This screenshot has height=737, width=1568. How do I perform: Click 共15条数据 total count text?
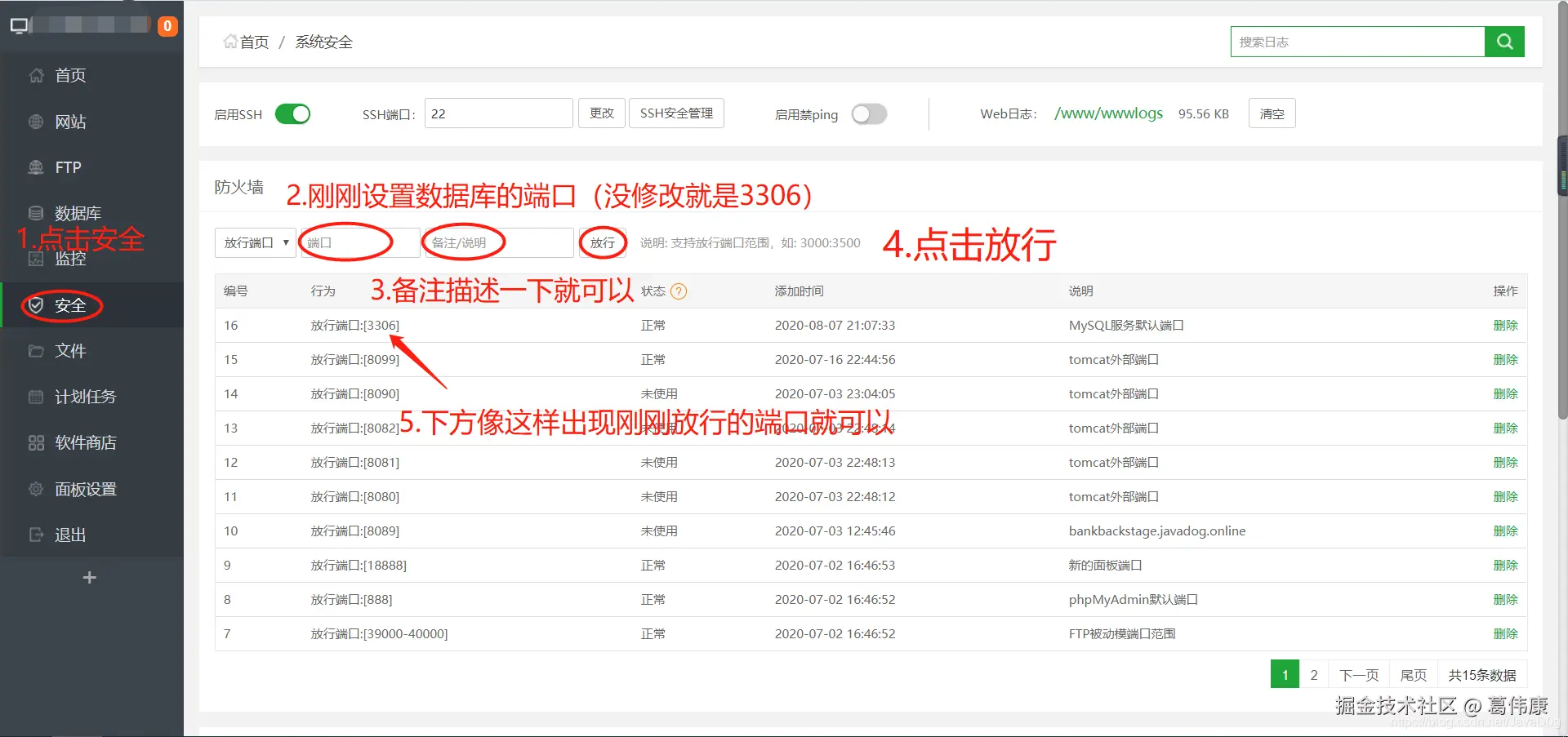1482,675
